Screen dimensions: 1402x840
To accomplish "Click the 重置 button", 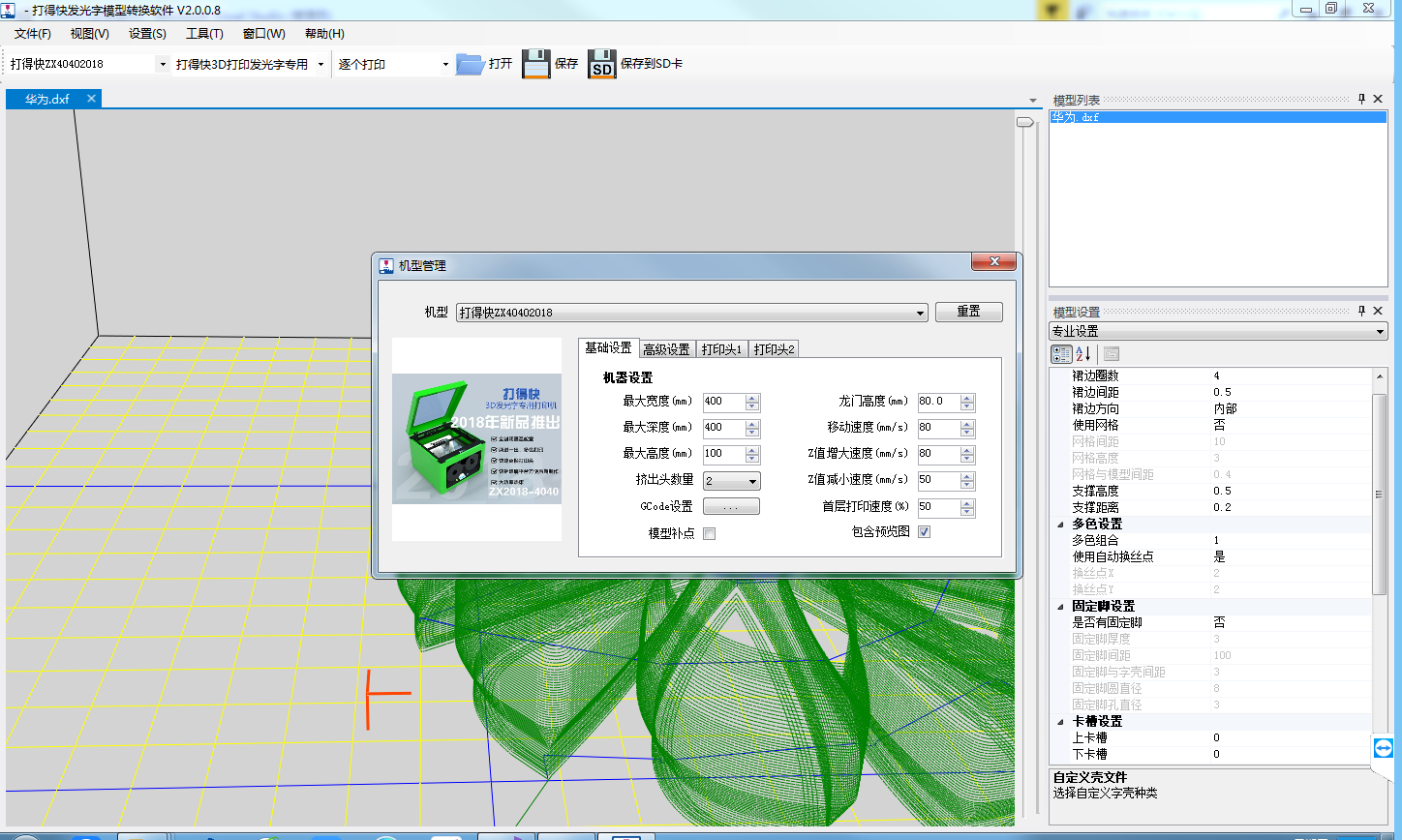I will click(968, 312).
